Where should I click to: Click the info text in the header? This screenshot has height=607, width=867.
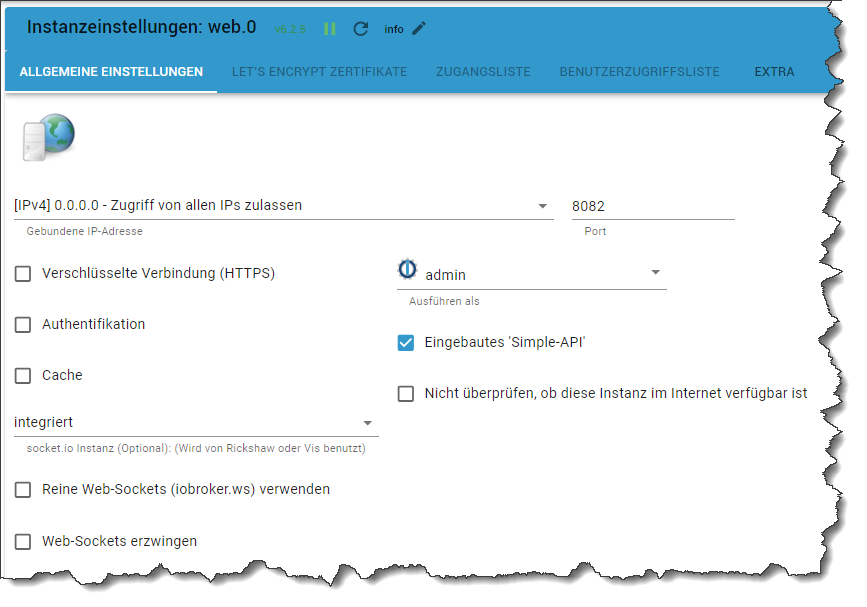[394, 29]
